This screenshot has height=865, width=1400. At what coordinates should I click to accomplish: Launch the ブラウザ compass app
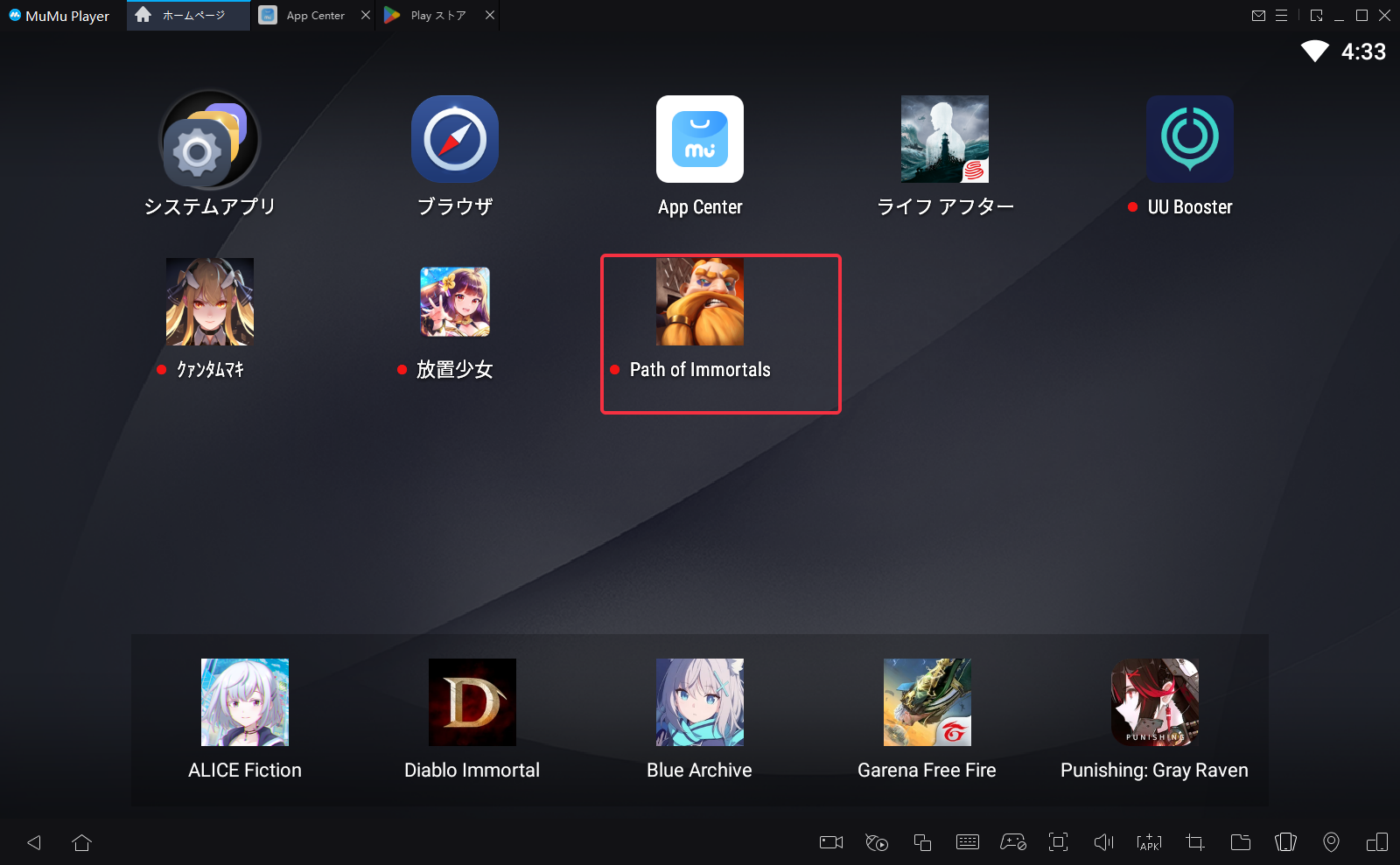coord(455,139)
